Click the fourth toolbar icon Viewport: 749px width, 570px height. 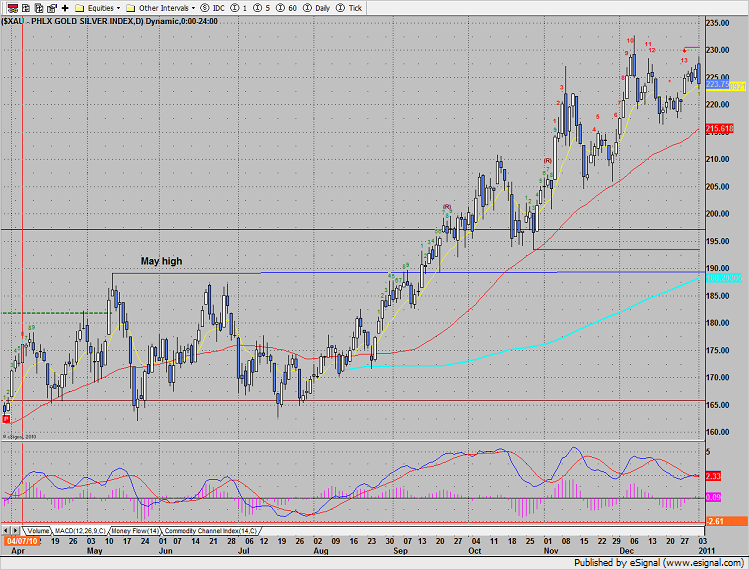[x=52, y=7]
